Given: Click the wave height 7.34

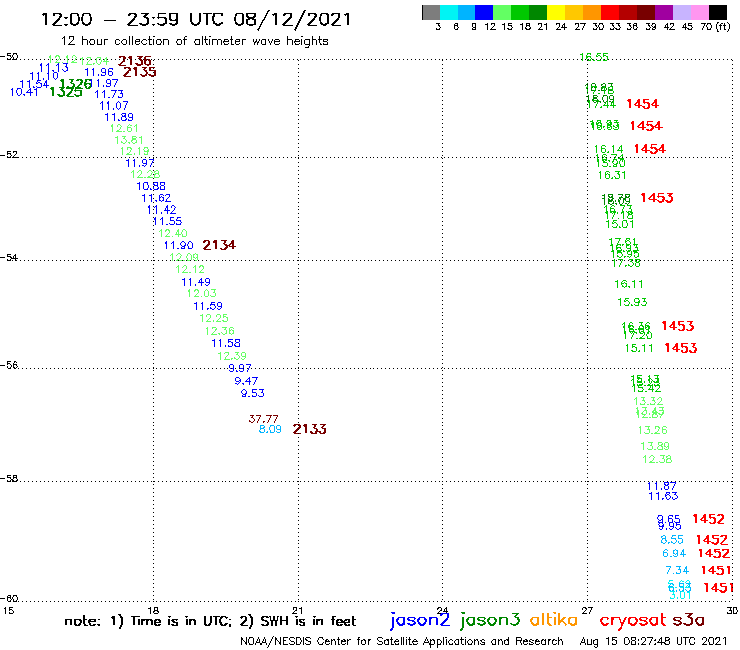Looking at the screenshot, I should tap(677, 570).
